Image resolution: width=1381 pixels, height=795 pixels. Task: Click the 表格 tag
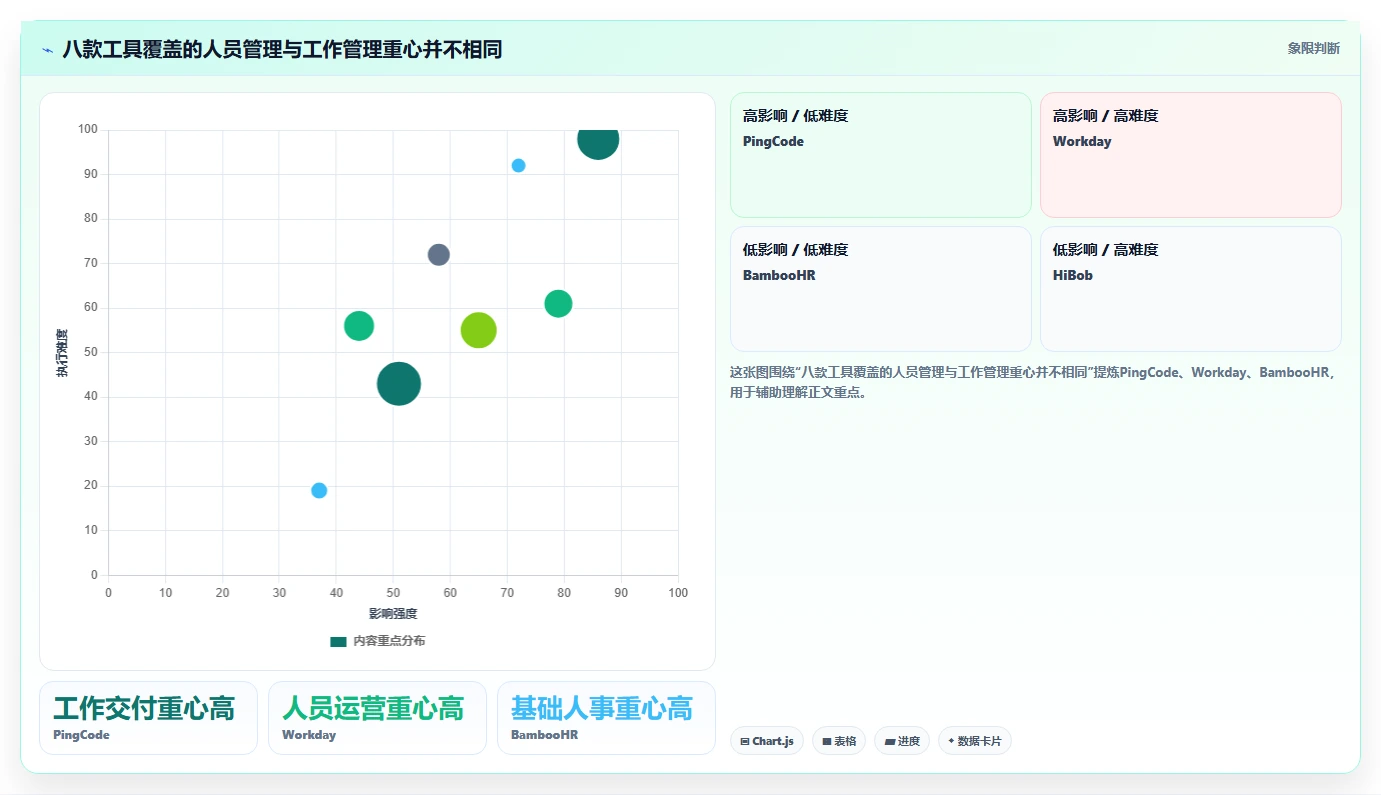click(839, 741)
